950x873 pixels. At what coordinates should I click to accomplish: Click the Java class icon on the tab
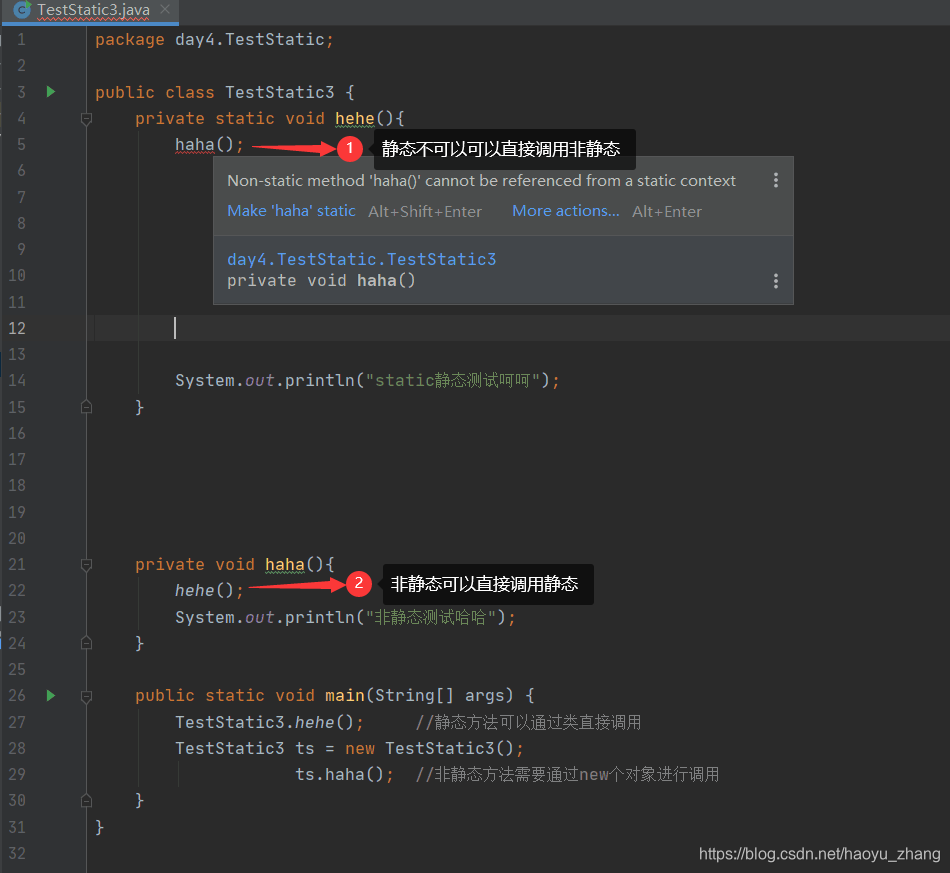coord(22,9)
